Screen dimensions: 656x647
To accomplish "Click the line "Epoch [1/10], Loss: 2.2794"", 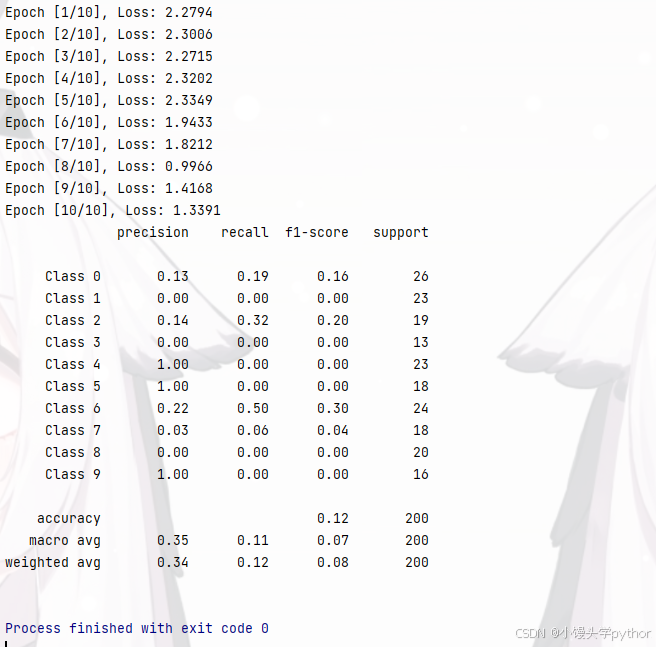I will coord(109,13).
